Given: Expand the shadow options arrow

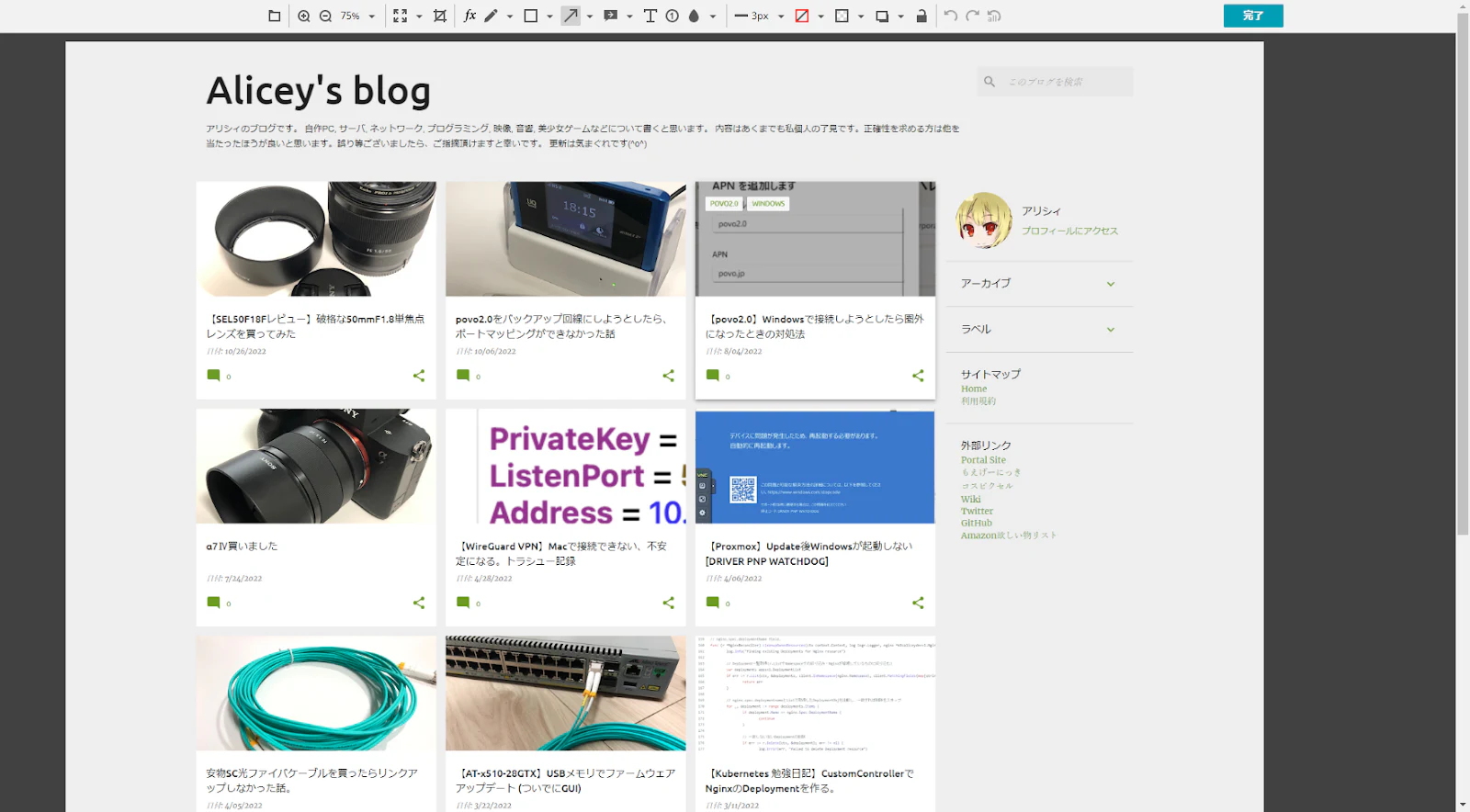Looking at the screenshot, I should [900, 17].
